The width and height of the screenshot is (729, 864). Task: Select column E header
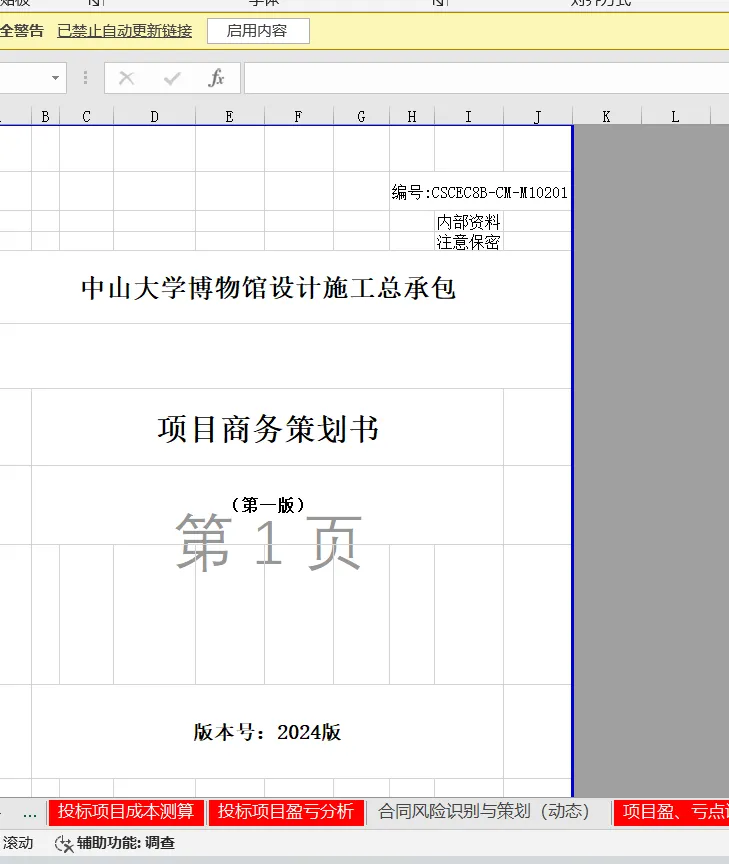230,116
